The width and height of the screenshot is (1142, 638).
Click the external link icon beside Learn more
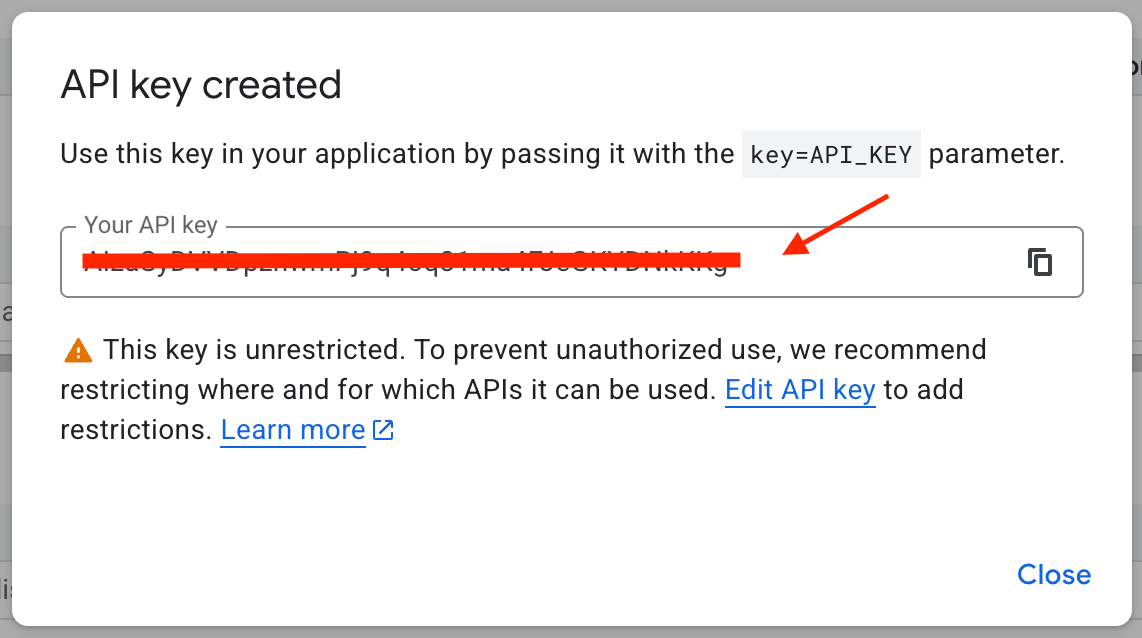(383, 430)
